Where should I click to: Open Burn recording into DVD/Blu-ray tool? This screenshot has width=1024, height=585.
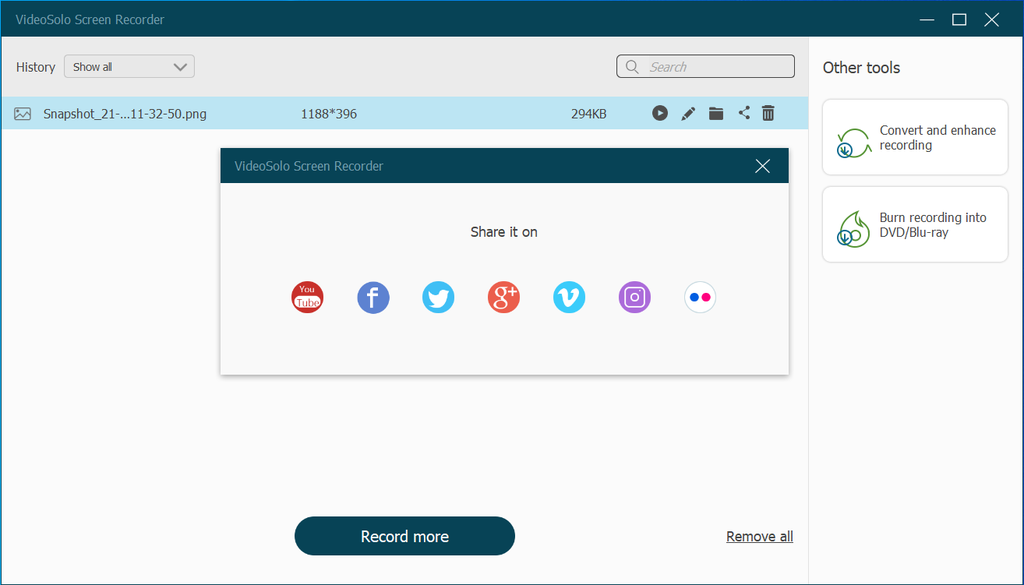click(915, 225)
